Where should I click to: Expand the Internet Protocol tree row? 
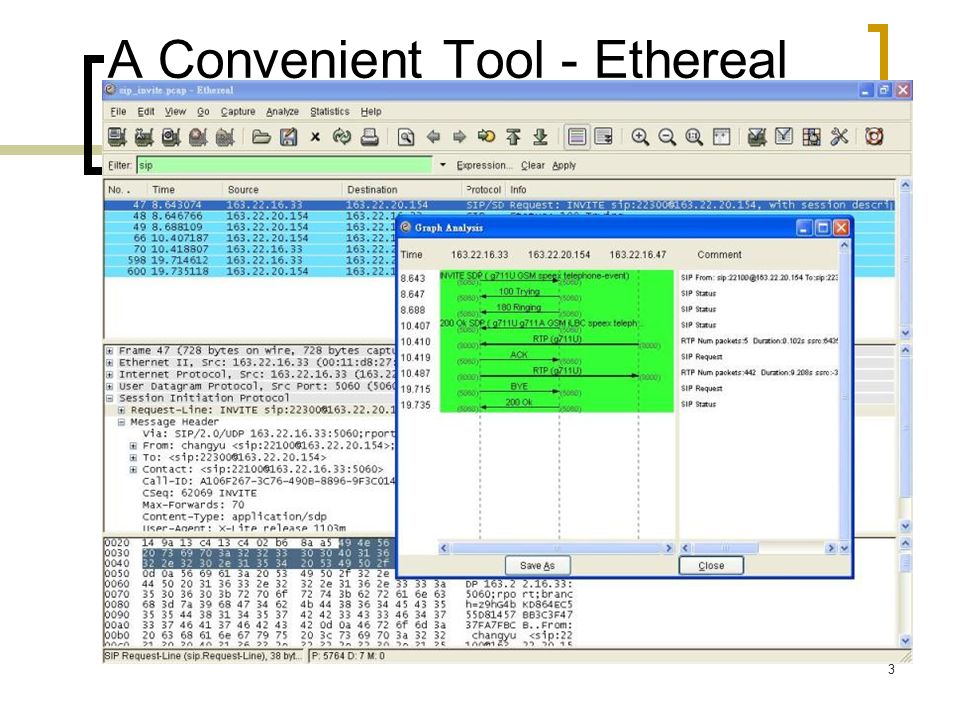pos(110,375)
